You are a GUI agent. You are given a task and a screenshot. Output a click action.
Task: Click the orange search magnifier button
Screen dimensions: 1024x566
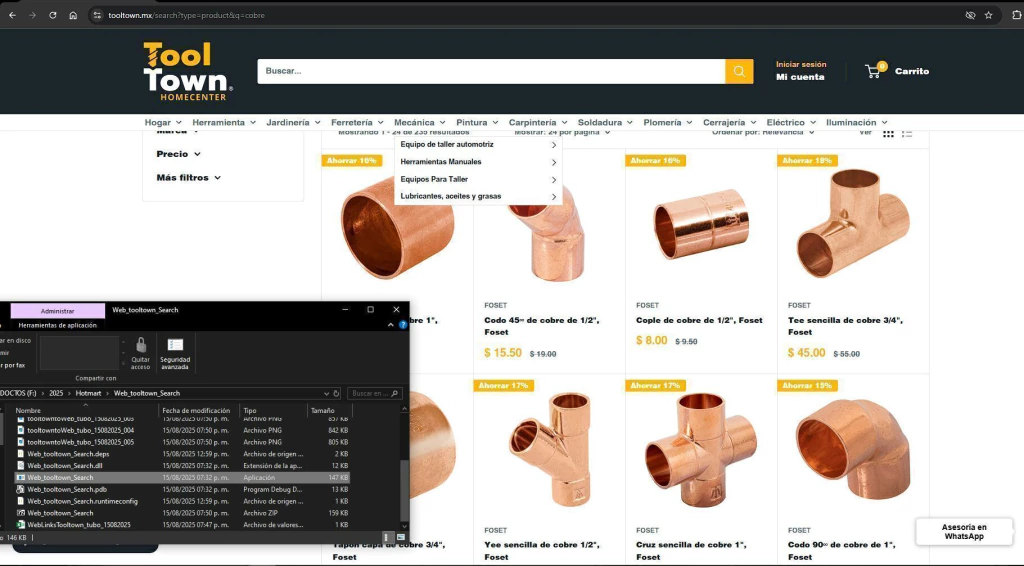click(x=739, y=71)
